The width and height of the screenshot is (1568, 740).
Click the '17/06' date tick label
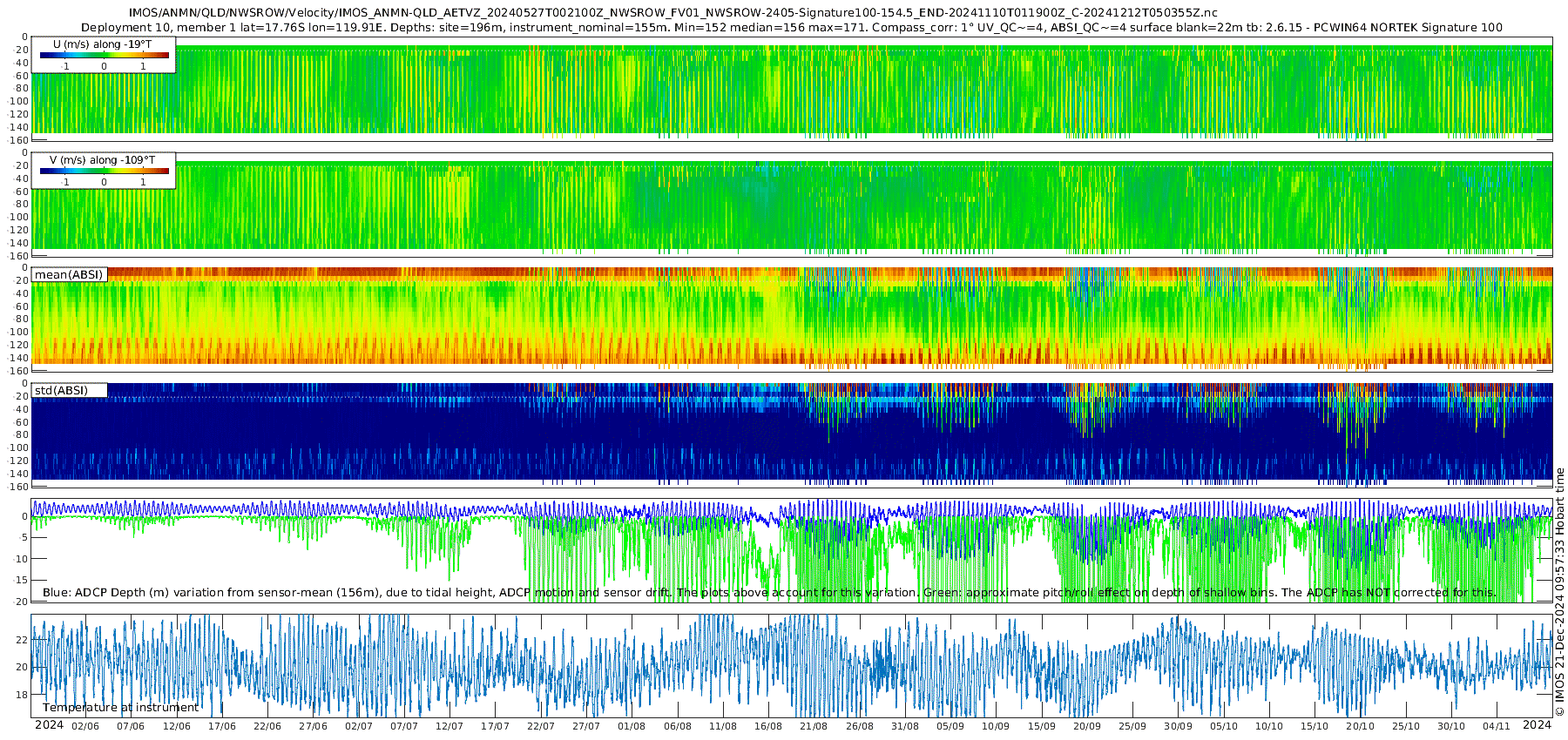222,726
